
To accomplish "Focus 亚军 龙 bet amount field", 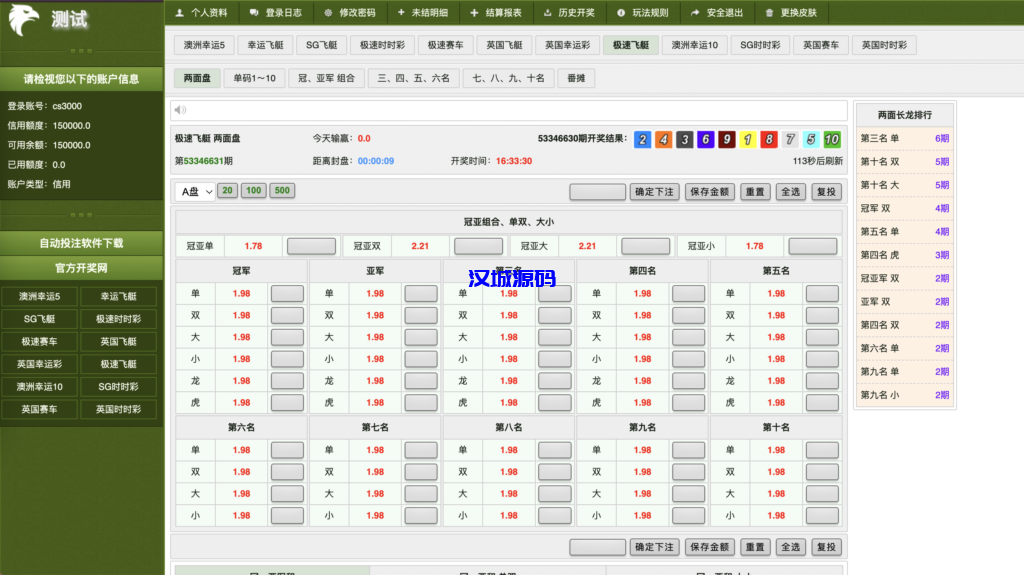I will [x=421, y=381].
